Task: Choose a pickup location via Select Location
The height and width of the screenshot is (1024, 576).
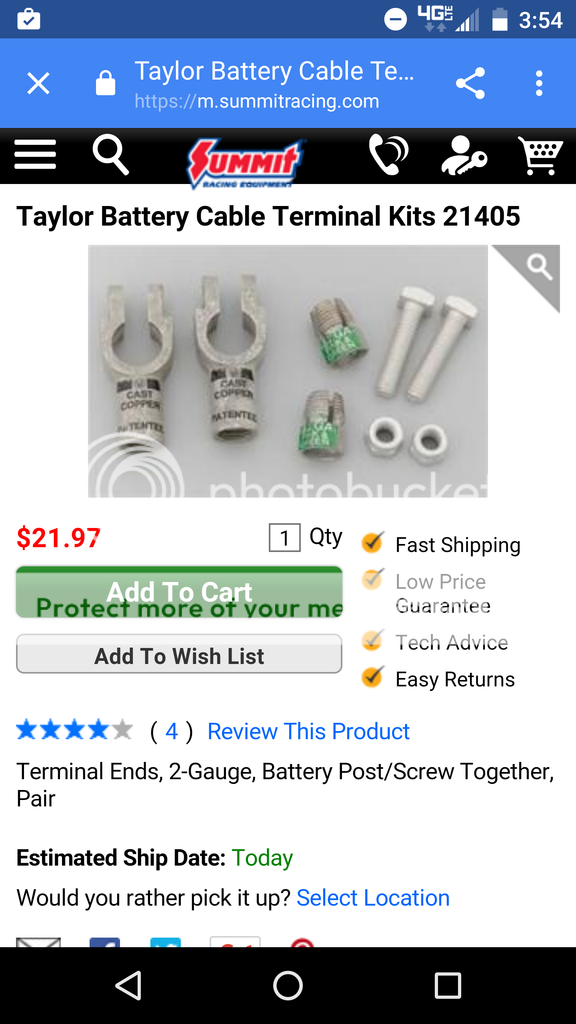Action: (x=373, y=898)
